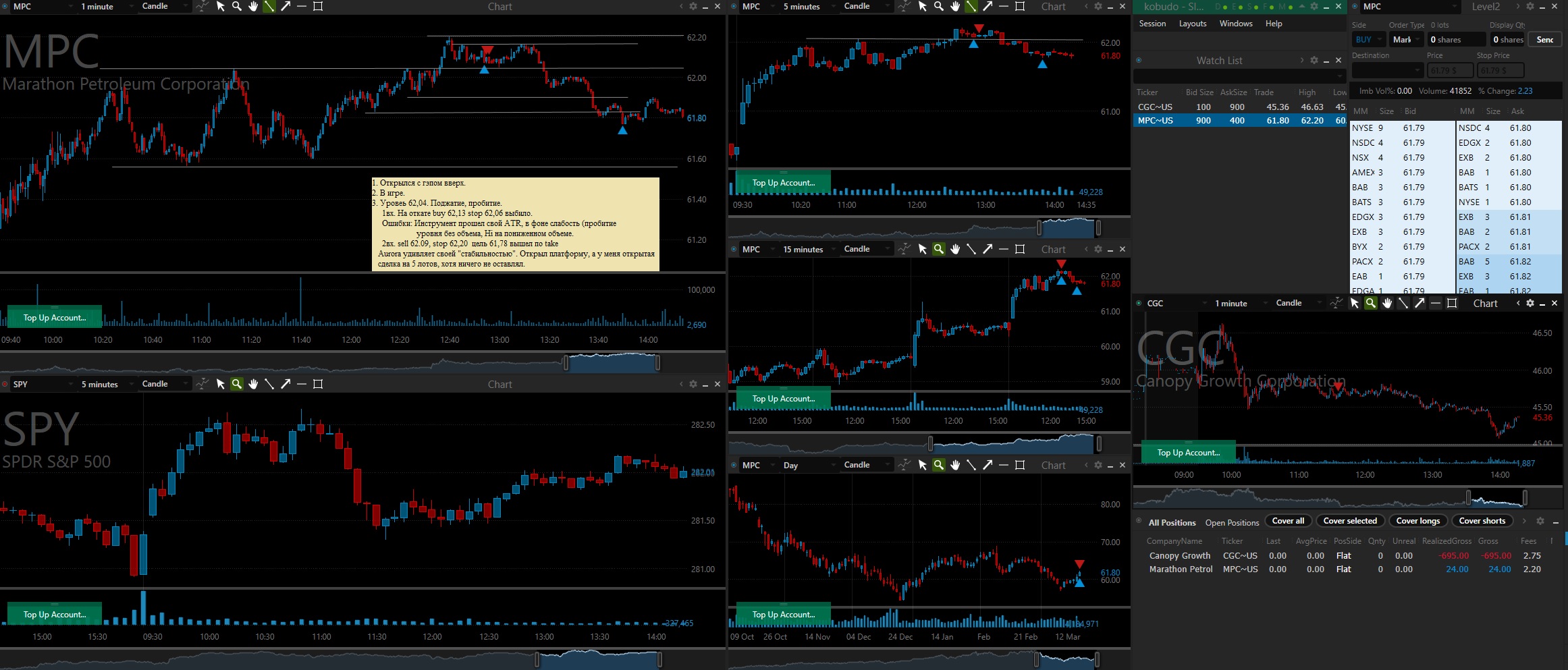Choose rectangle tool in CGC chart
1568x670 pixels.
[x=1452, y=303]
